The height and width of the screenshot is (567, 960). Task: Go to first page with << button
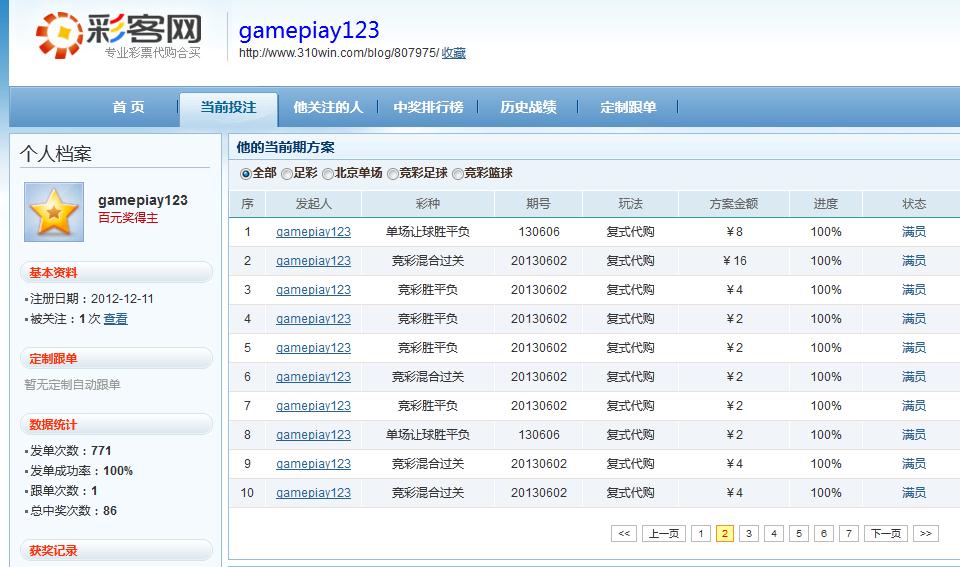pyautogui.click(x=624, y=533)
